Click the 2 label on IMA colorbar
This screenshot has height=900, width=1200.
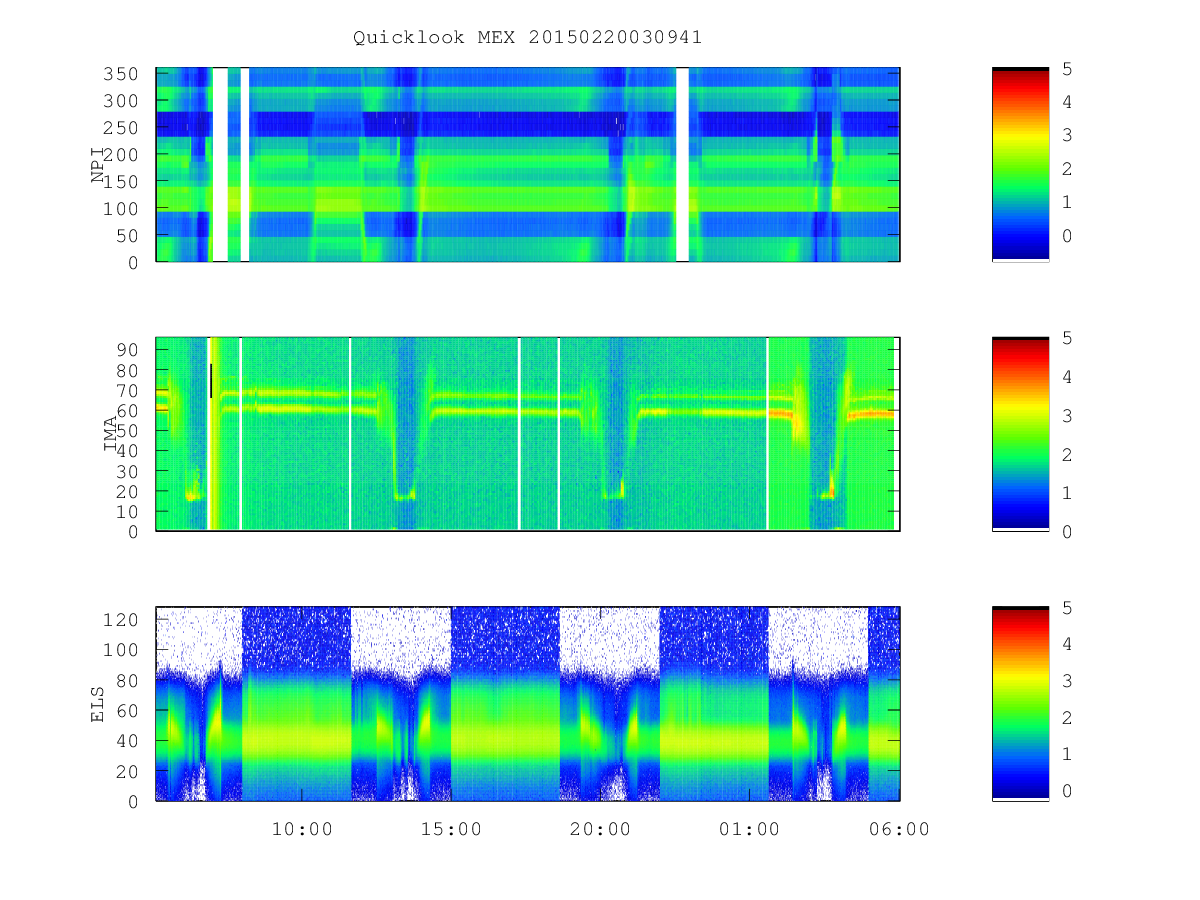point(1068,454)
